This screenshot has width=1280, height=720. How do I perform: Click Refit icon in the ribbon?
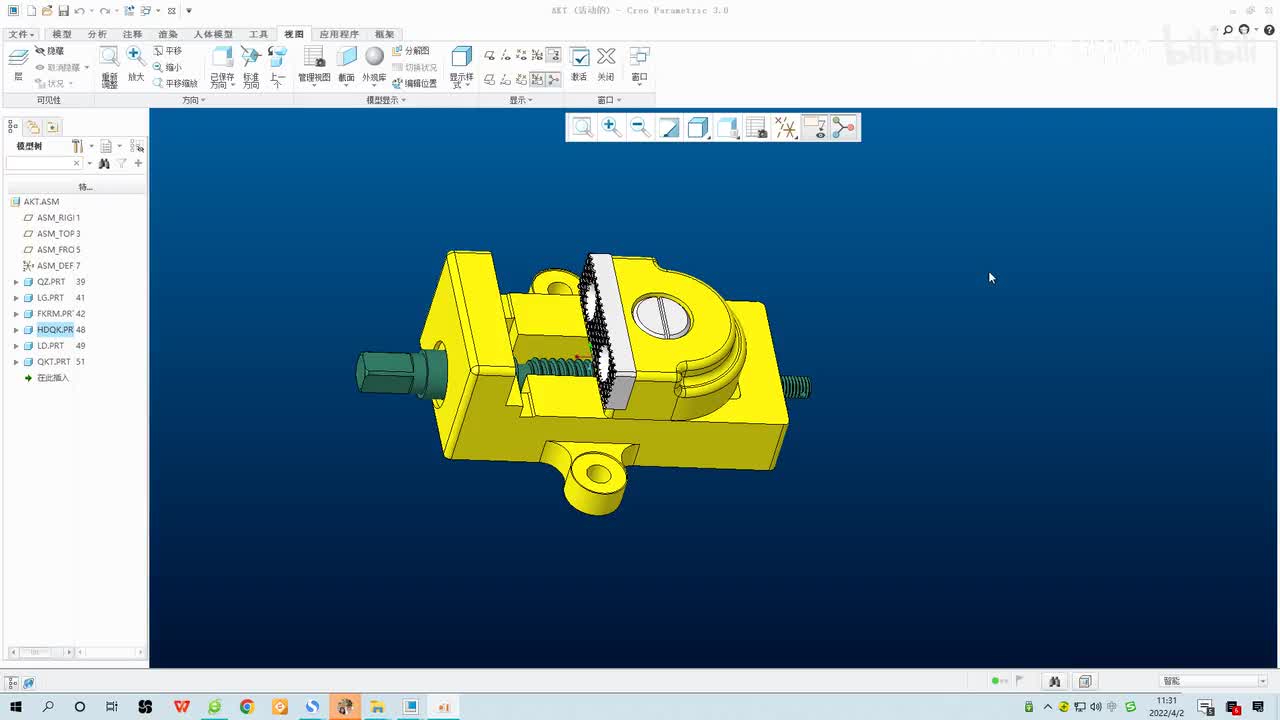point(109,66)
